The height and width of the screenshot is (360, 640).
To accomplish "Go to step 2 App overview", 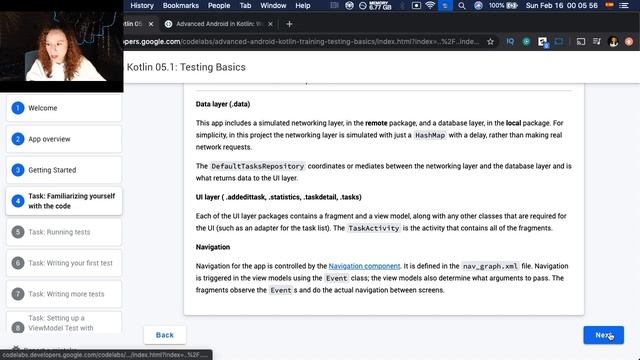I will pyautogui.click(x=64, y=139).
